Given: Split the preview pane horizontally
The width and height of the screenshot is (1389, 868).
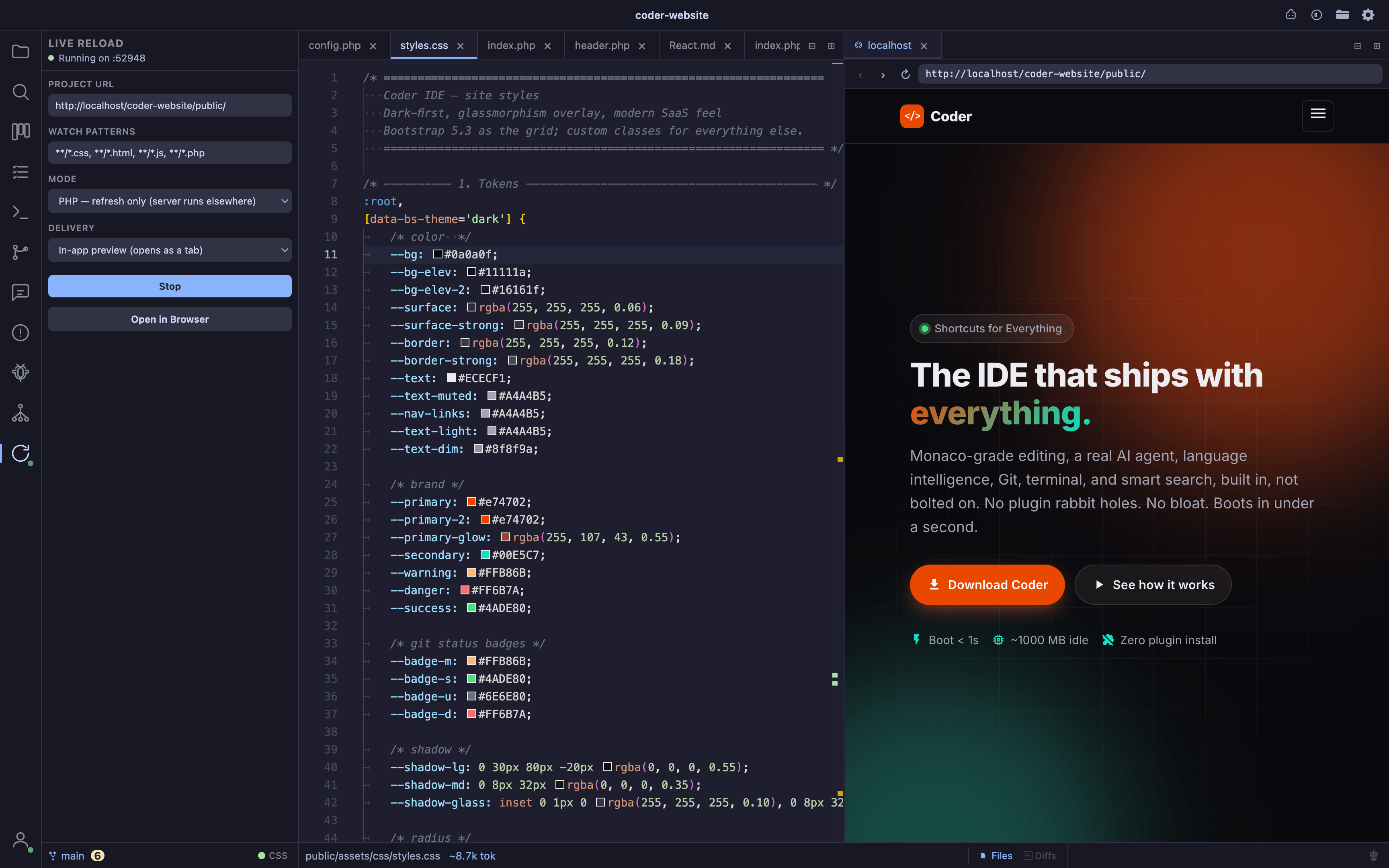Looking at the screenshot, I should pyautogui.click(x=1357, y=46).
